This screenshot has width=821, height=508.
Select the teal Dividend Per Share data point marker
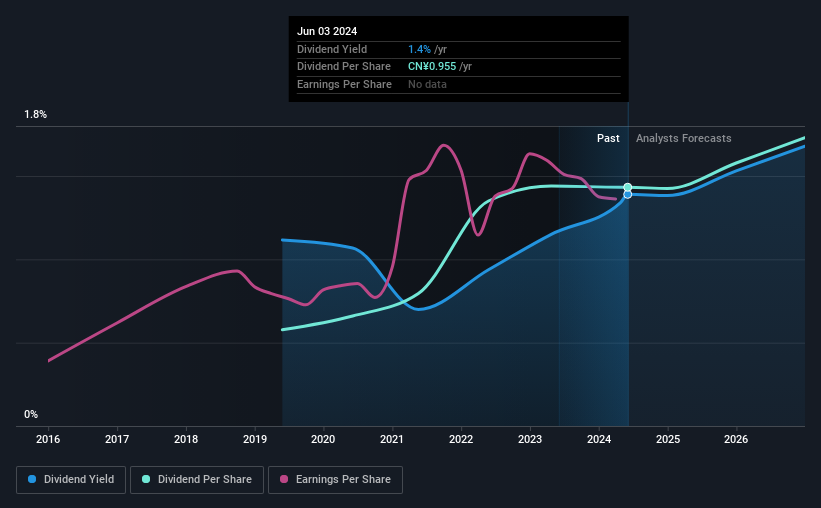(628, 187)
